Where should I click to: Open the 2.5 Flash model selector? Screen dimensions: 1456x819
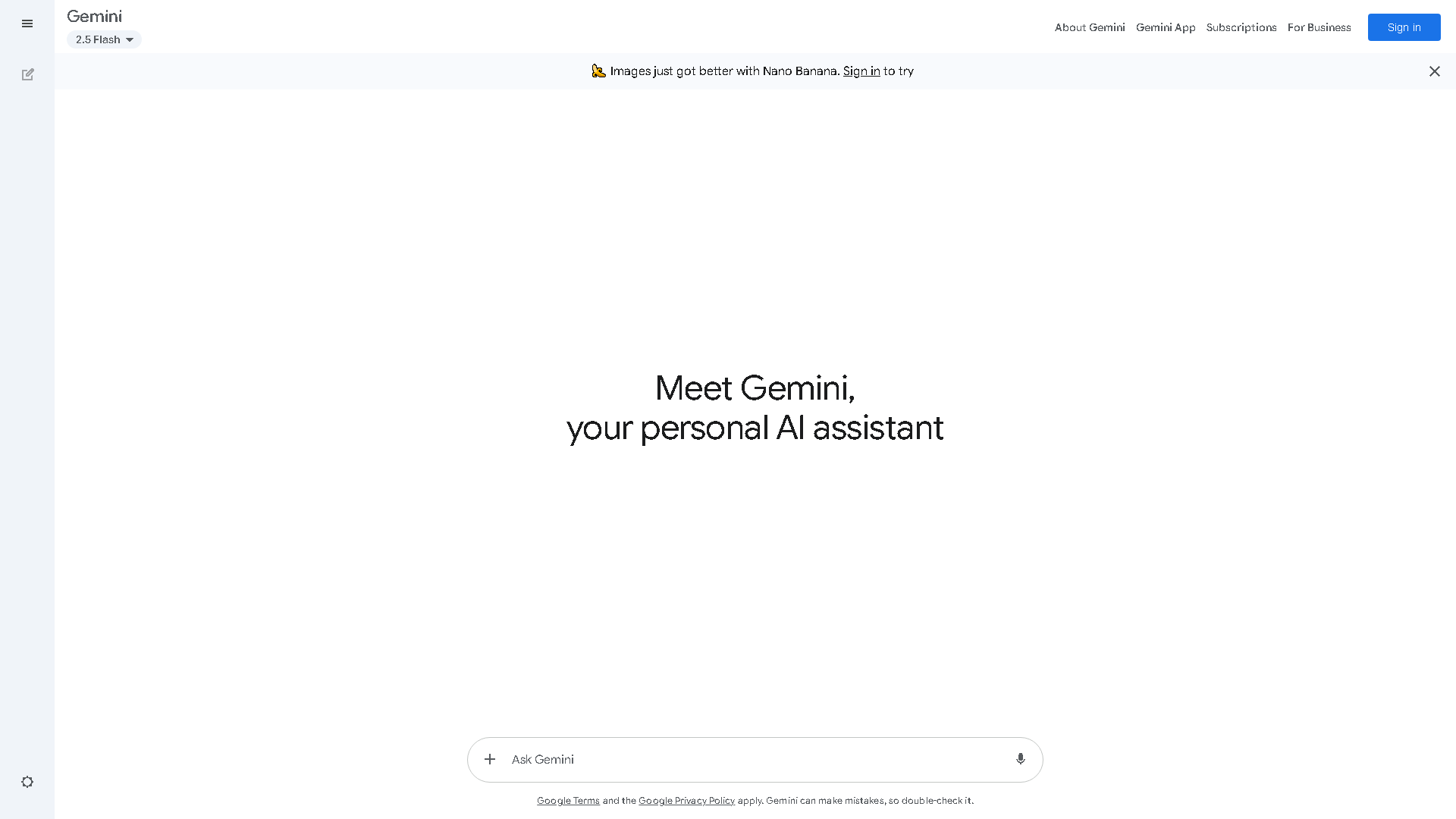tap(104, 39)
